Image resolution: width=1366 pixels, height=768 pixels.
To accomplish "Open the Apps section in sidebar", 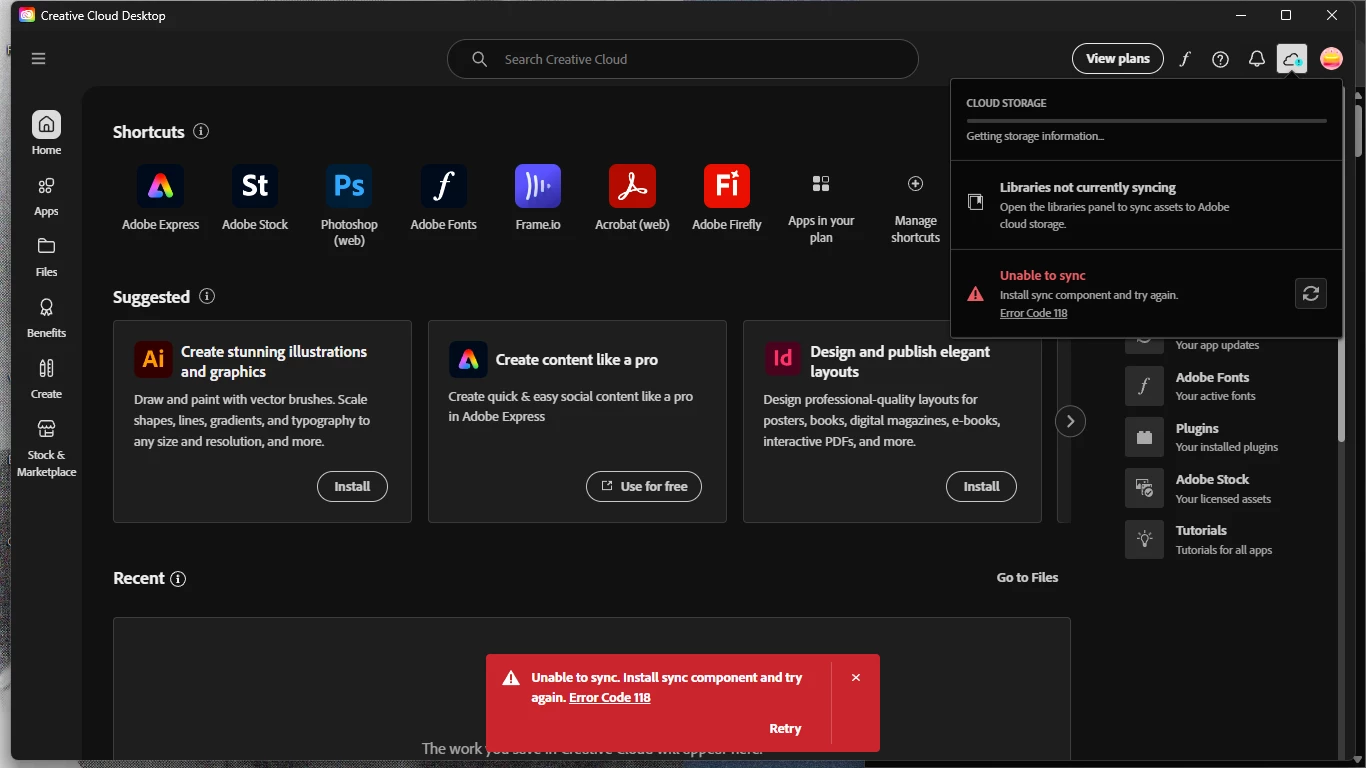I will (x=46, y=196).
